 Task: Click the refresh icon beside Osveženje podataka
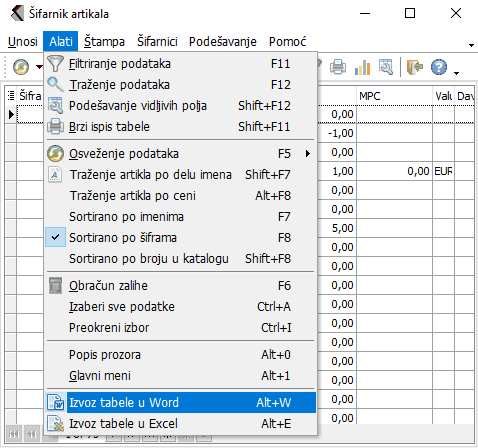[55, 154]
